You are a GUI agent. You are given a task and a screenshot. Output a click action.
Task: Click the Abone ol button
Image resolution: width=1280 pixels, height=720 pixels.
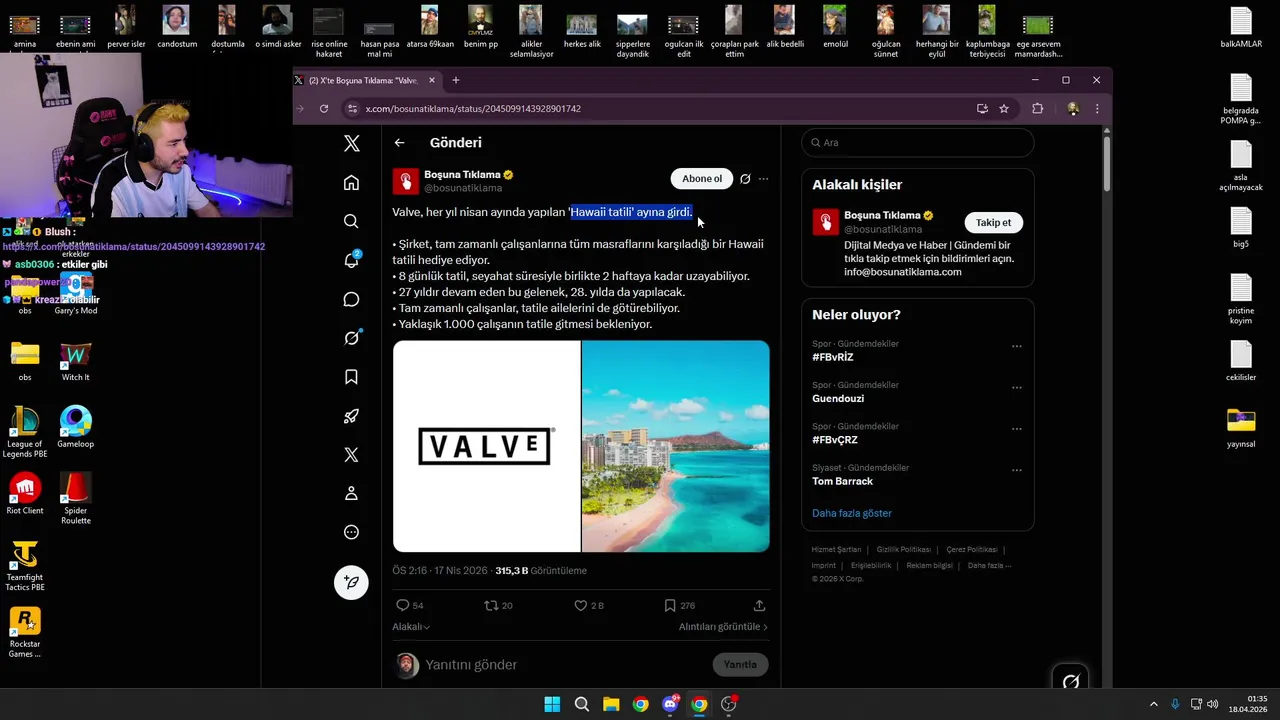pos(702,179)
